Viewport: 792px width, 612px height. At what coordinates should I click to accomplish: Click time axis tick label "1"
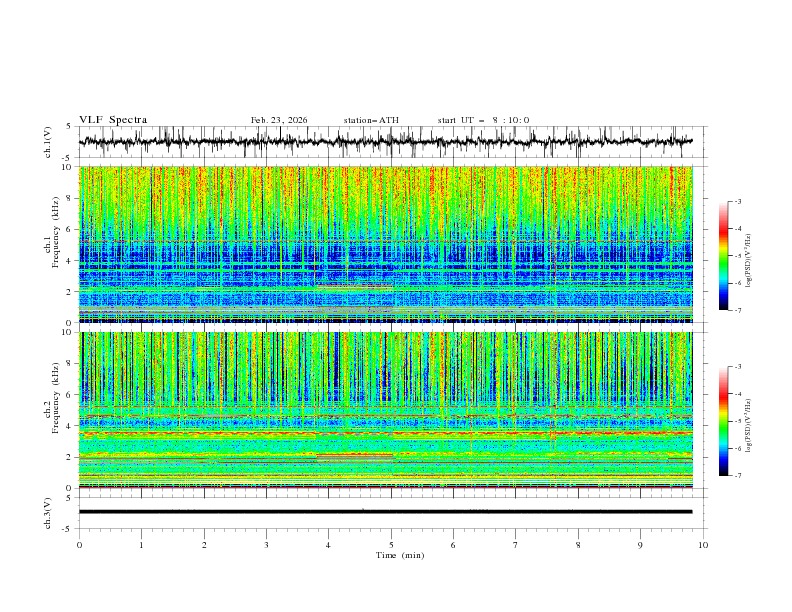point(141,545)
